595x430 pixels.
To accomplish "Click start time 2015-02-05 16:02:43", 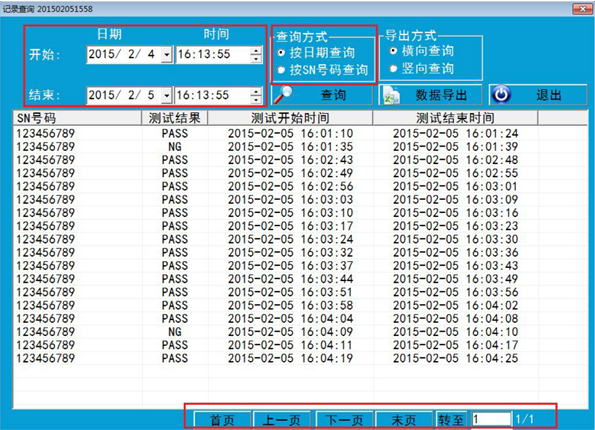I will [290, 160].
